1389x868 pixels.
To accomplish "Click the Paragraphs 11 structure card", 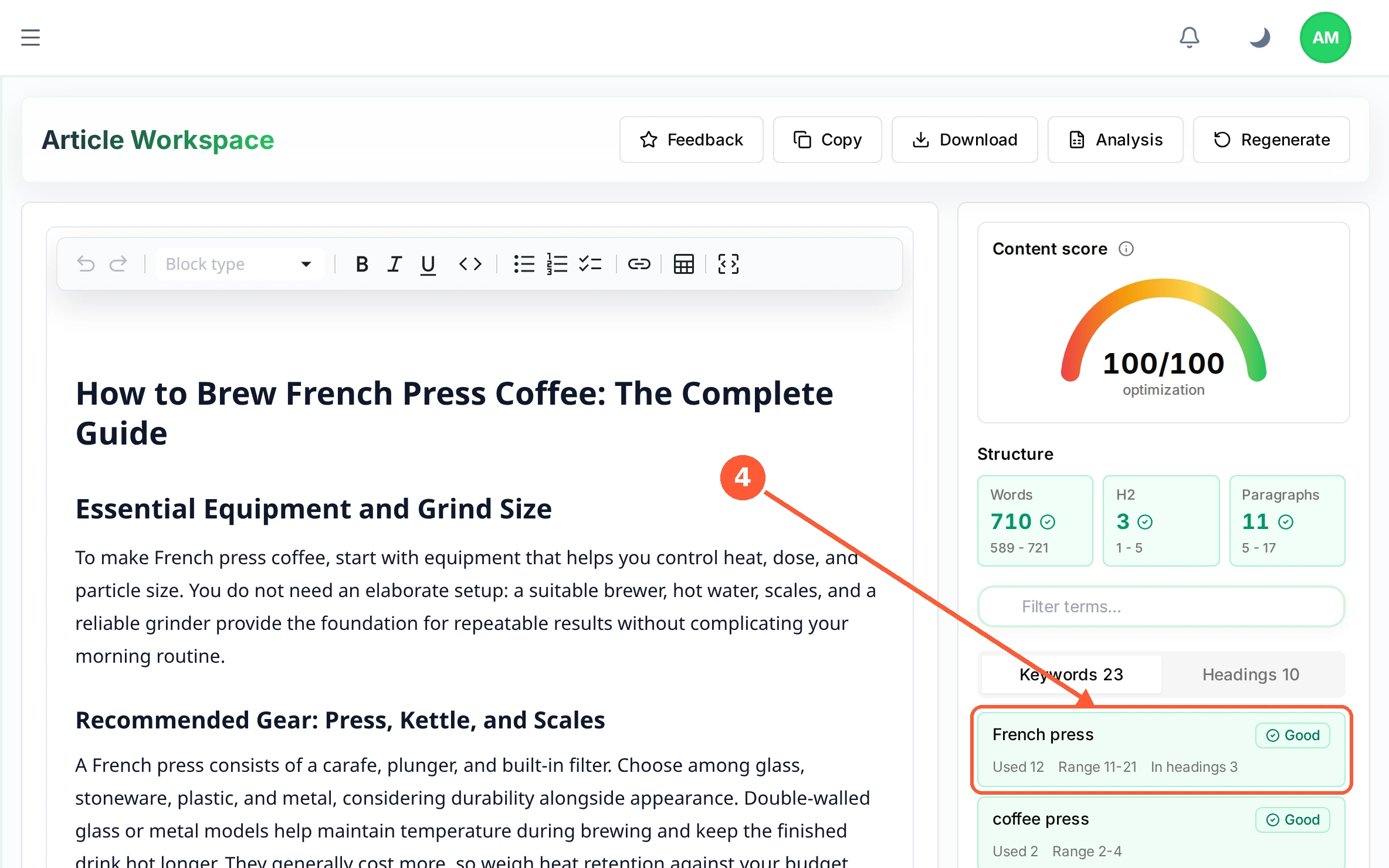I will [1287, 521].
